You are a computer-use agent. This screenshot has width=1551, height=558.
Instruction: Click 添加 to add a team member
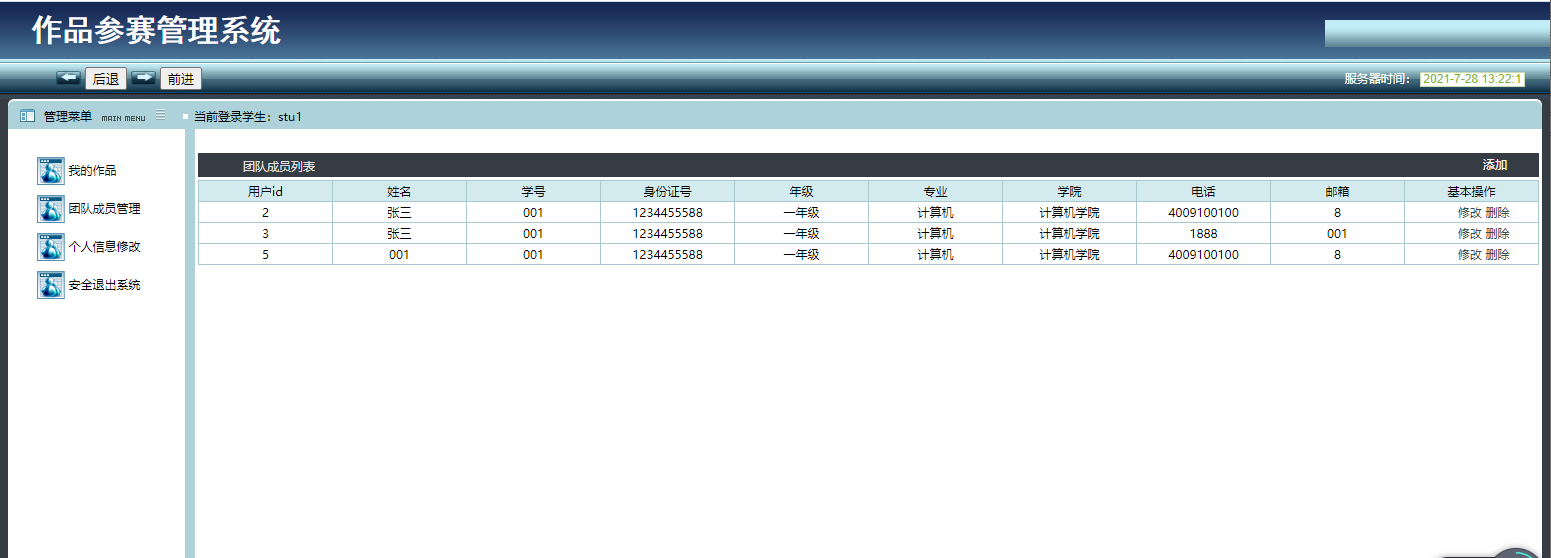[x=1494, y=165]
